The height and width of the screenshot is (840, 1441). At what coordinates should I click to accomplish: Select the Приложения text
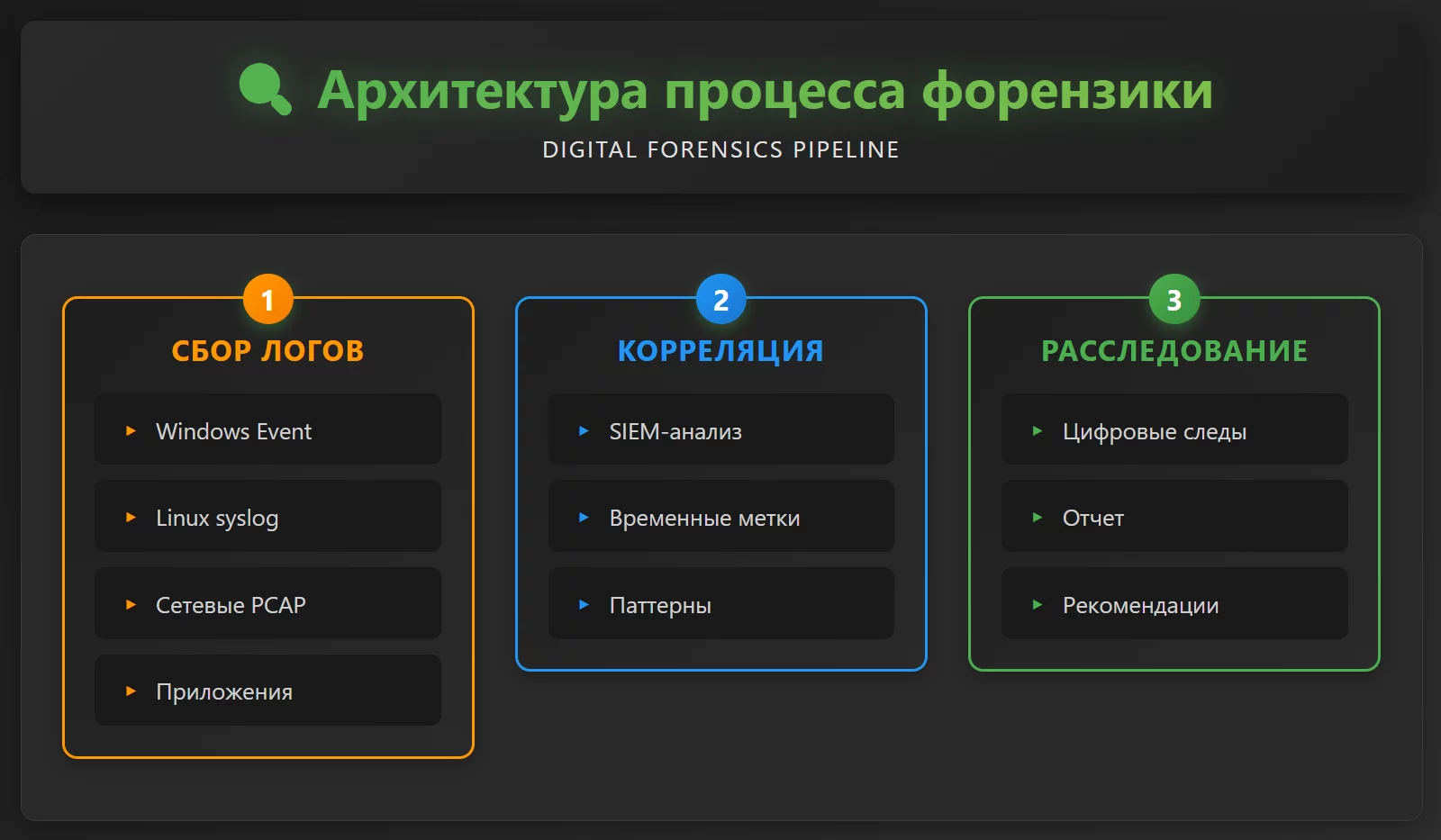[224, 692]
